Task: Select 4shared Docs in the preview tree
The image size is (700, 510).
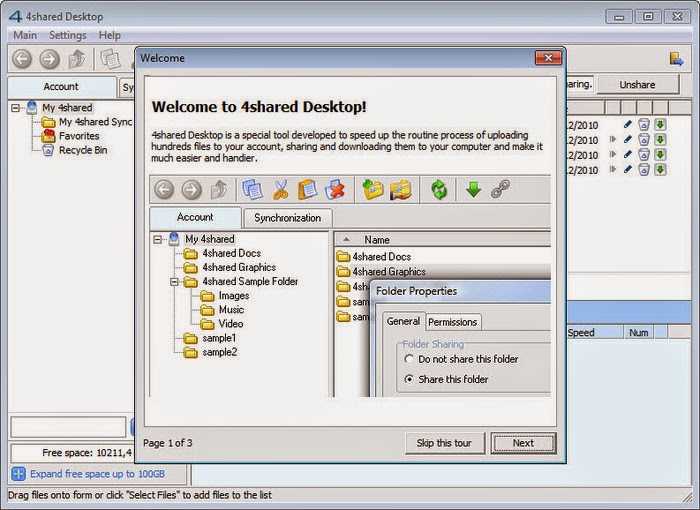Action: [x=231, y=253]
